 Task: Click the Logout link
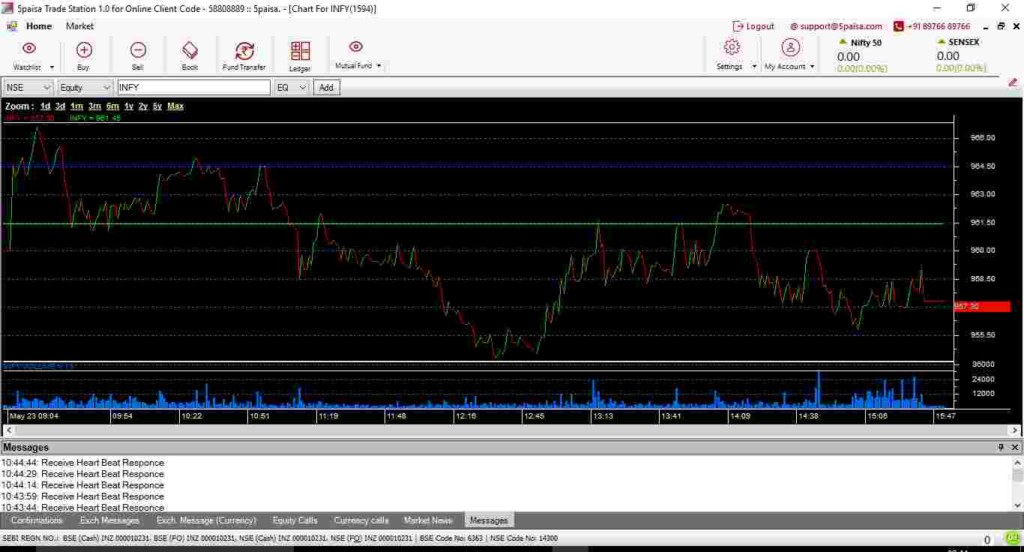point(754,26)
